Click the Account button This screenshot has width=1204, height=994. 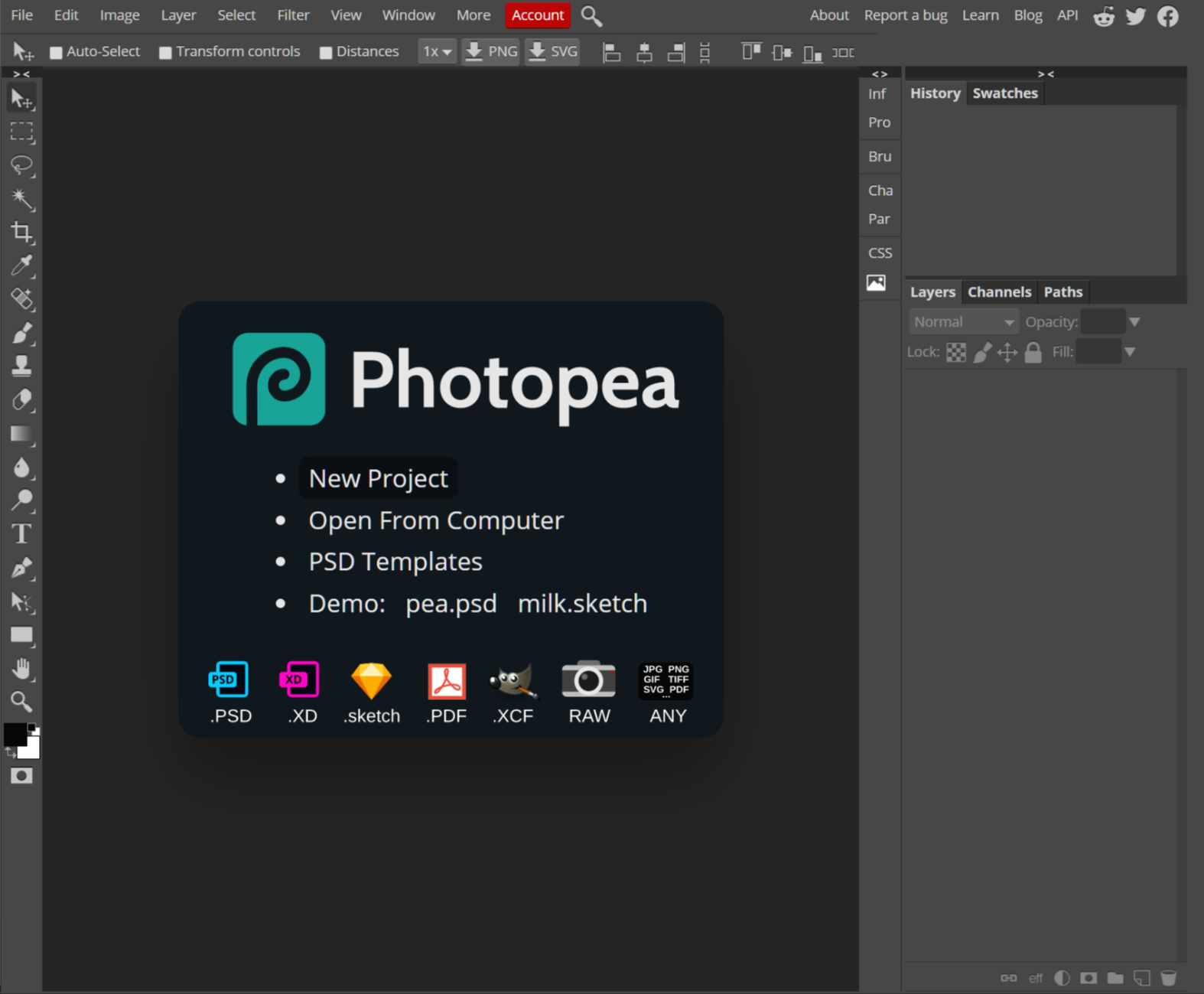pyautogui.click(x=538, y=15)
